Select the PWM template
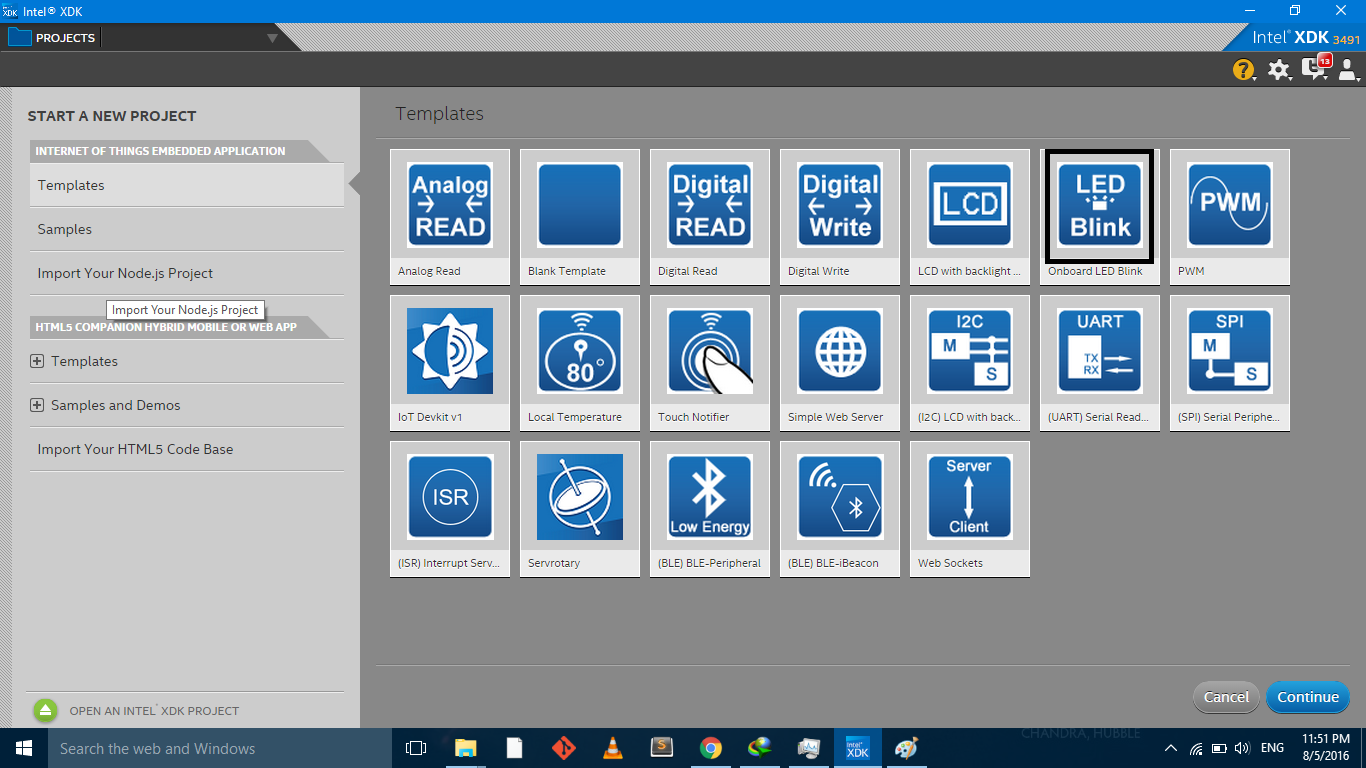 [x=1230, y=217]
